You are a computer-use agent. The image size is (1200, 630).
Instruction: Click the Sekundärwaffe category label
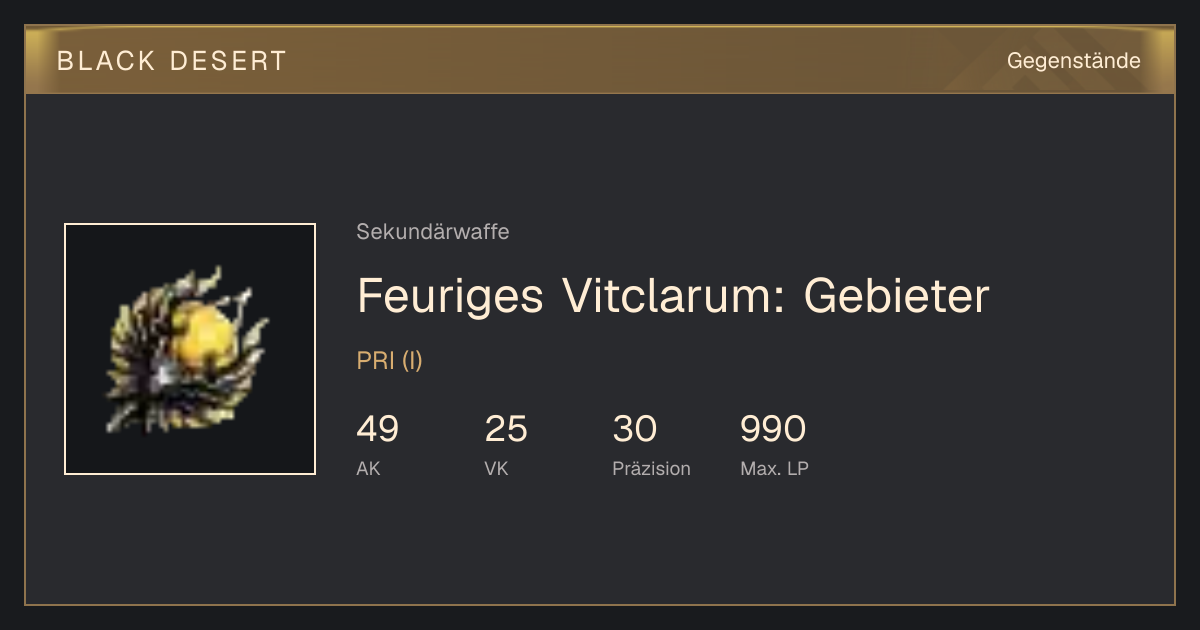coord(433,232)
